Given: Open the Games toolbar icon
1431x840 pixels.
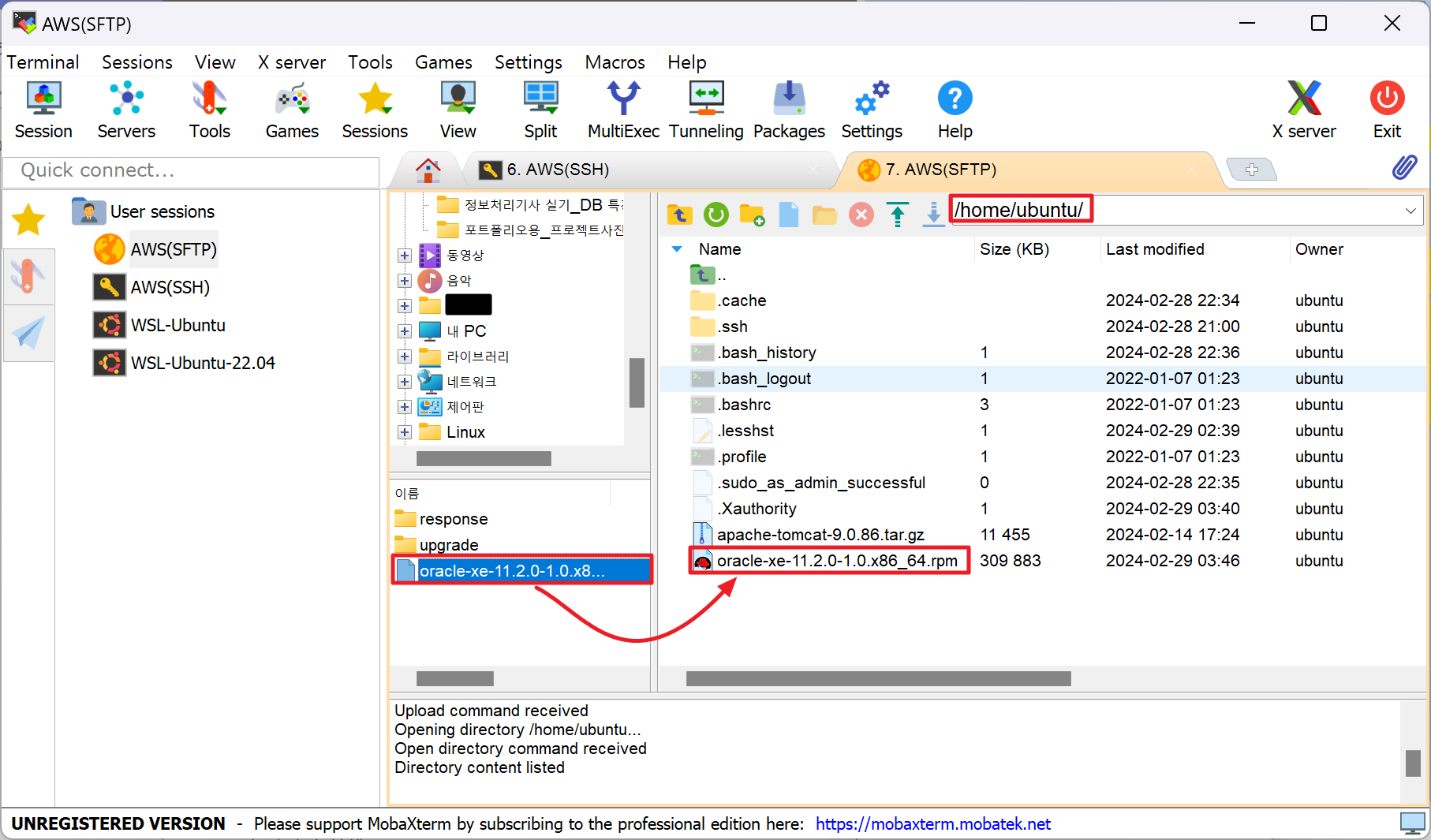Looking at the screenshot, I should click(292, 110).
